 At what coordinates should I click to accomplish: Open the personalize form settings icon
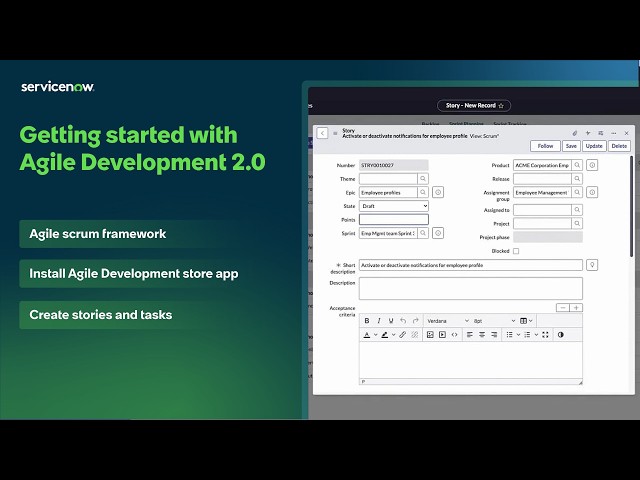click(601, 133)
